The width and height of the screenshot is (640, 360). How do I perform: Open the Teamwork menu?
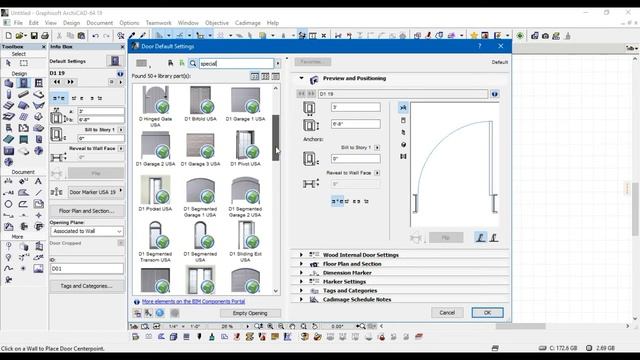(x=159, y=23)
